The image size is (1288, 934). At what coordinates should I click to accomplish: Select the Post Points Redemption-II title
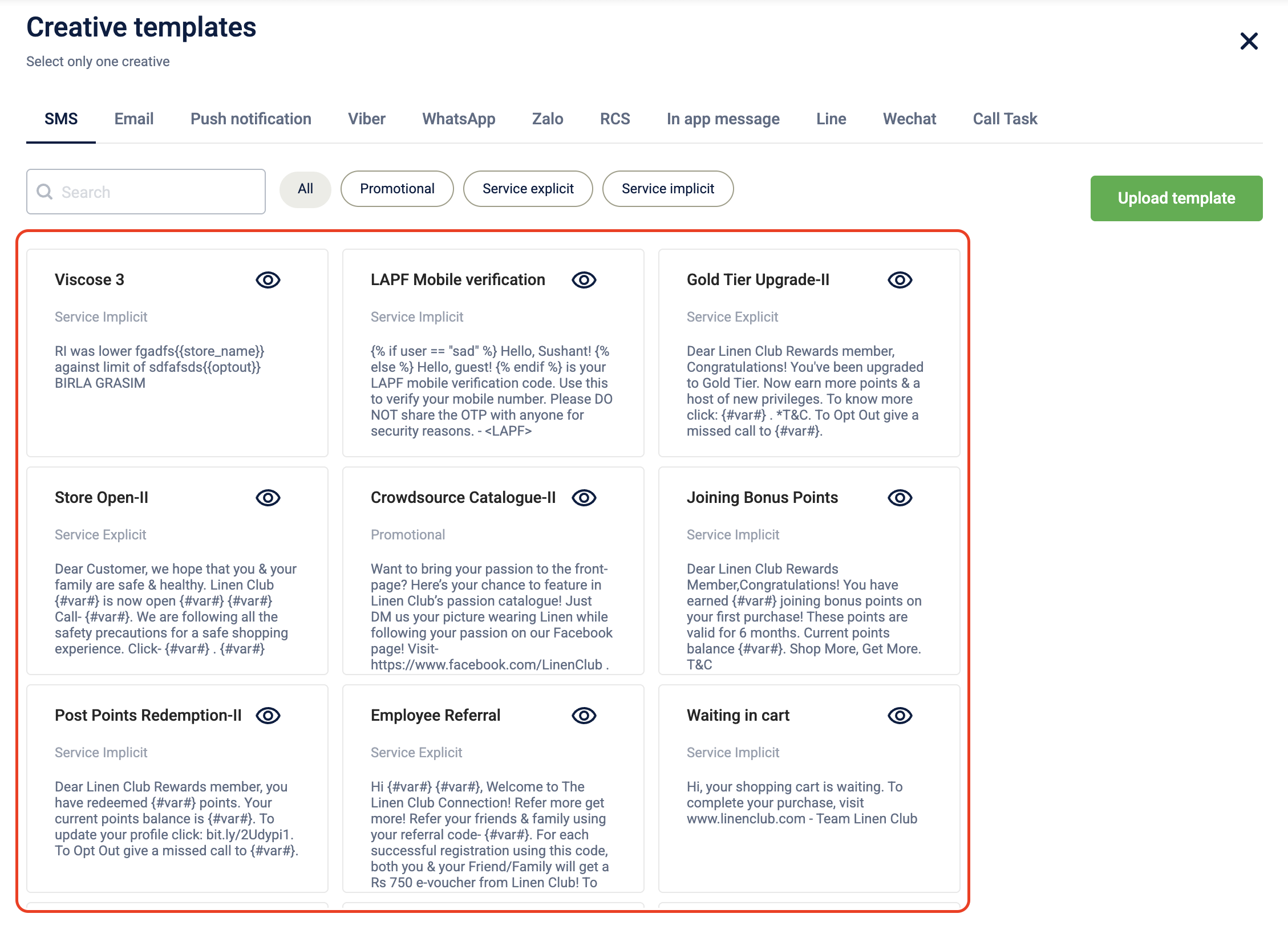coord(148,716)
